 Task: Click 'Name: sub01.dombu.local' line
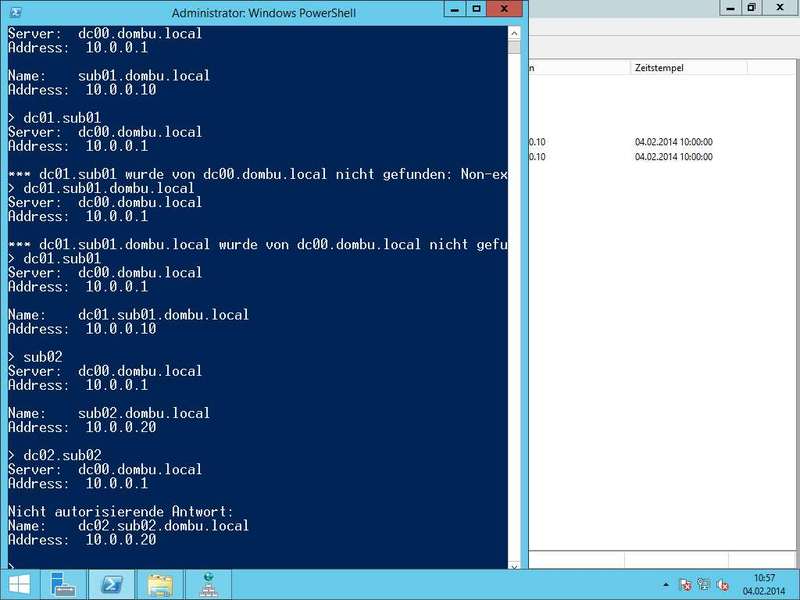109,76
